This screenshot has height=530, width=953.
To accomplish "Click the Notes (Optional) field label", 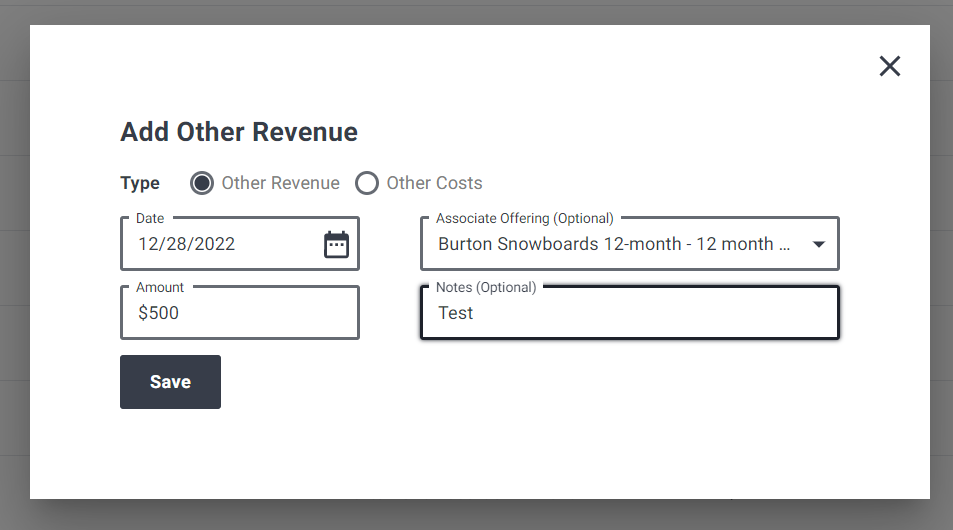I will coord(486,287).
